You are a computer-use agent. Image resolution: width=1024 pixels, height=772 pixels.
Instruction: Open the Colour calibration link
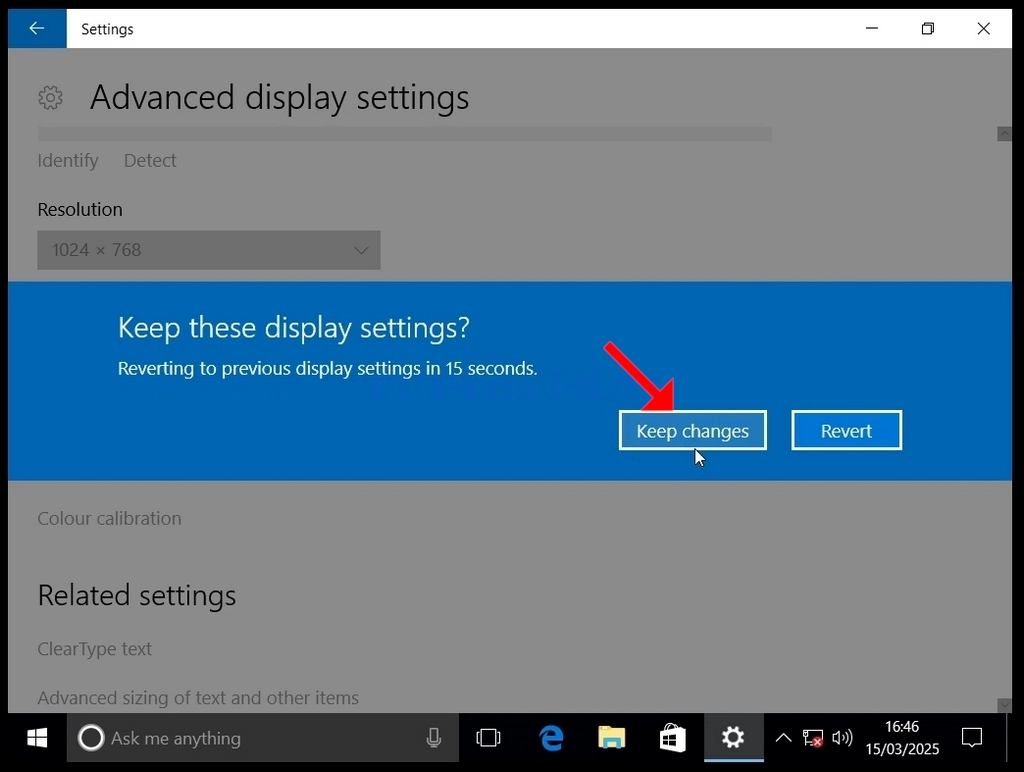(x=109, y=518)
